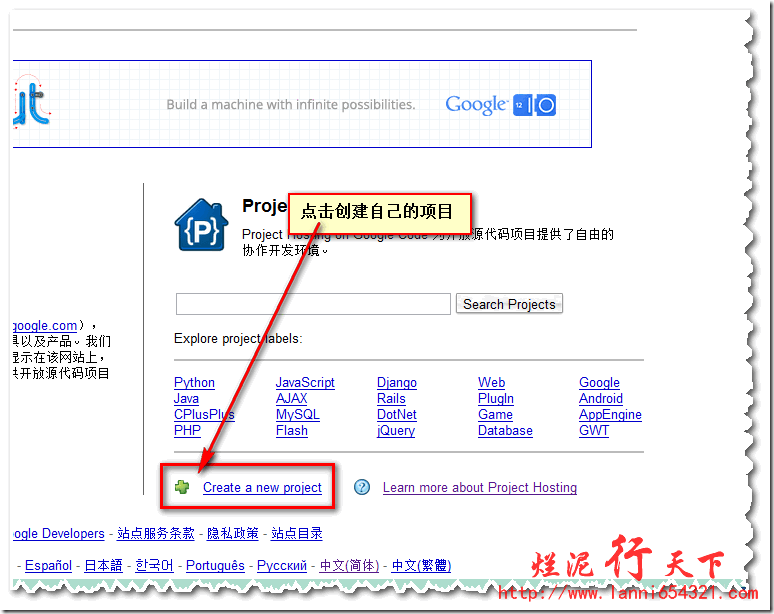
Task: Browse projects labeled Python
Action: click(194, 383)
